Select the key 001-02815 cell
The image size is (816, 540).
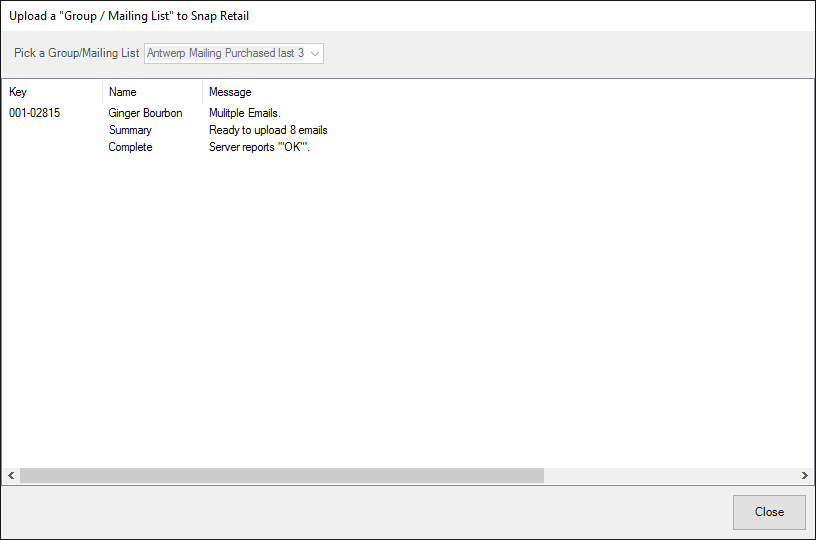coord(34,113)
